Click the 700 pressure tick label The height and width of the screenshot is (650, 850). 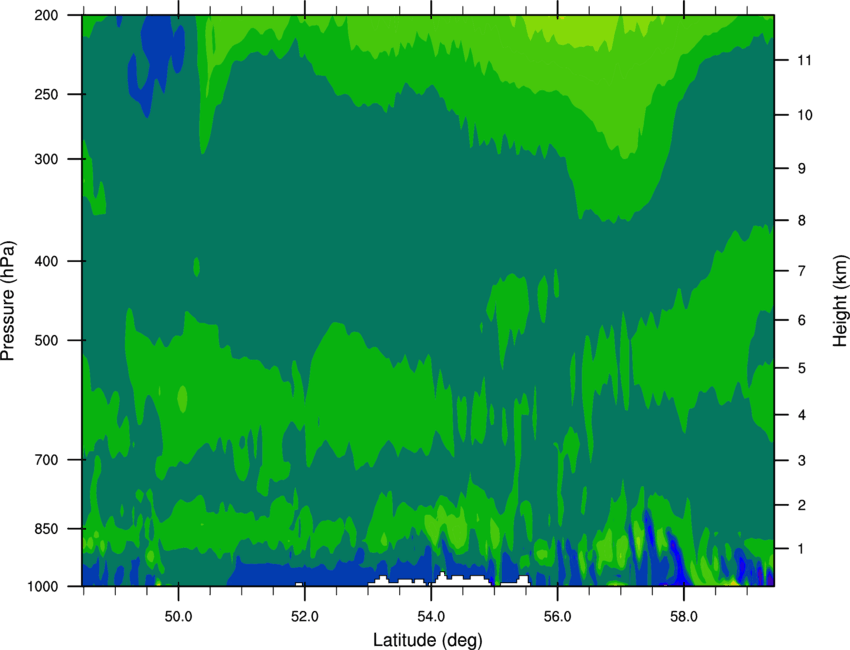[x=46, y=460]
